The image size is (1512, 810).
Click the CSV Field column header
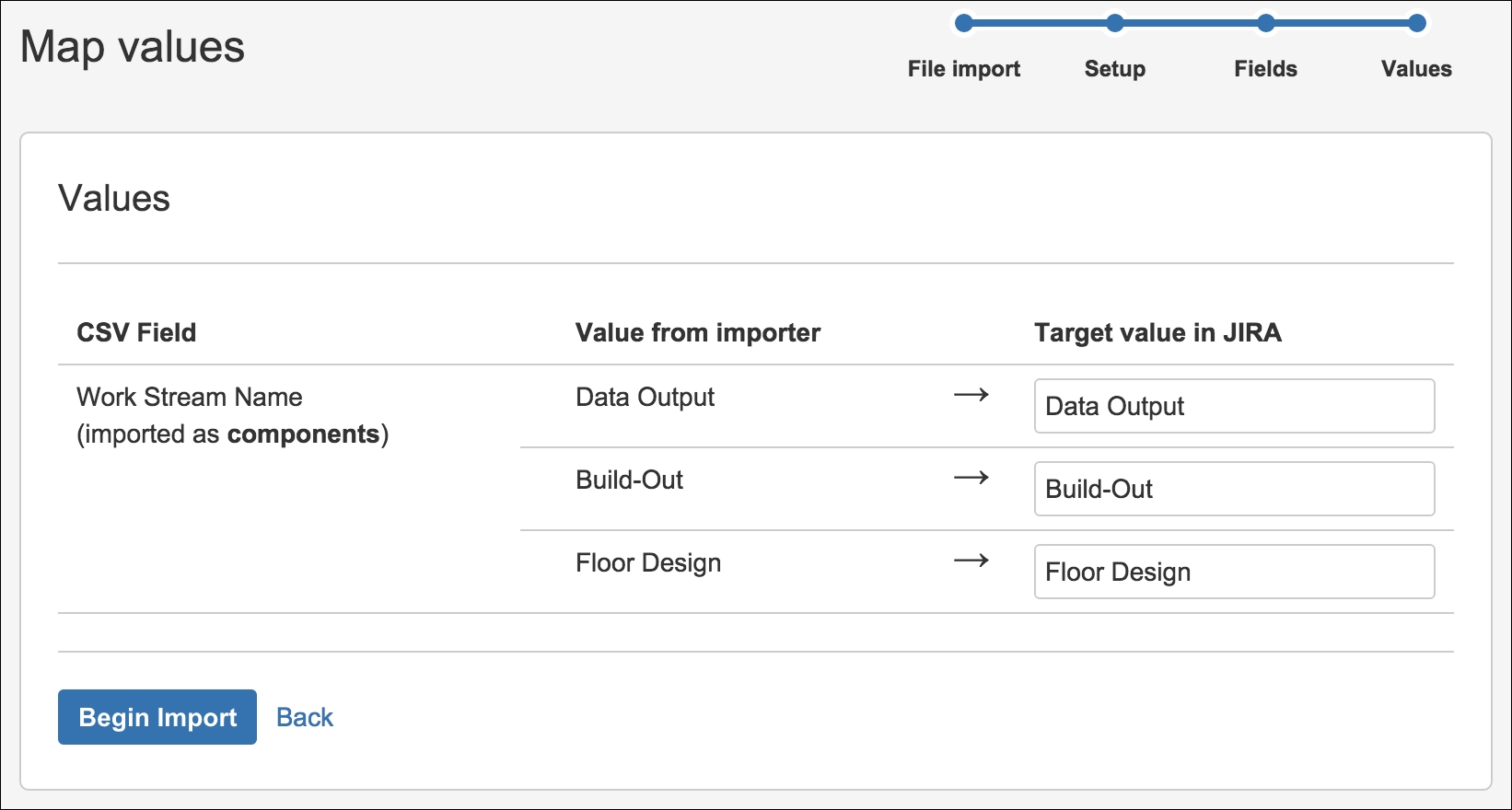click(x=136, y=332)
